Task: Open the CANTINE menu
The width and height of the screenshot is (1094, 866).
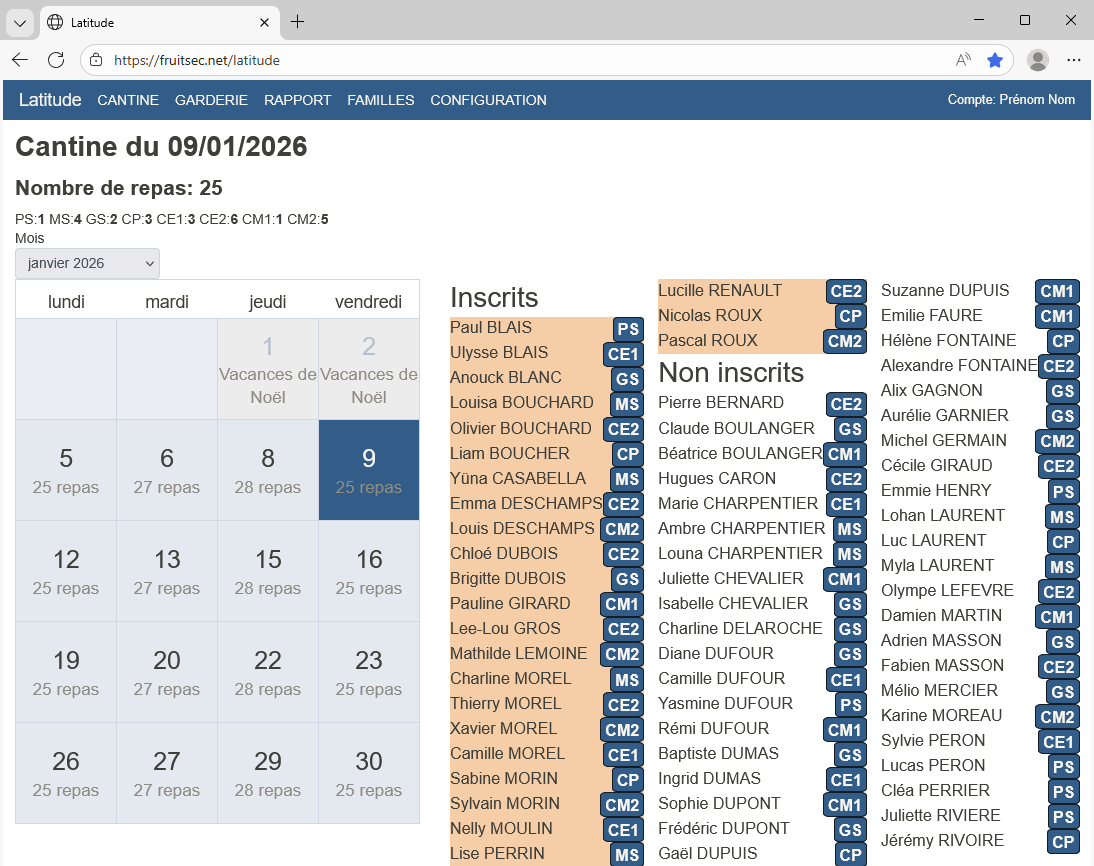Action: tap(128, 100)
